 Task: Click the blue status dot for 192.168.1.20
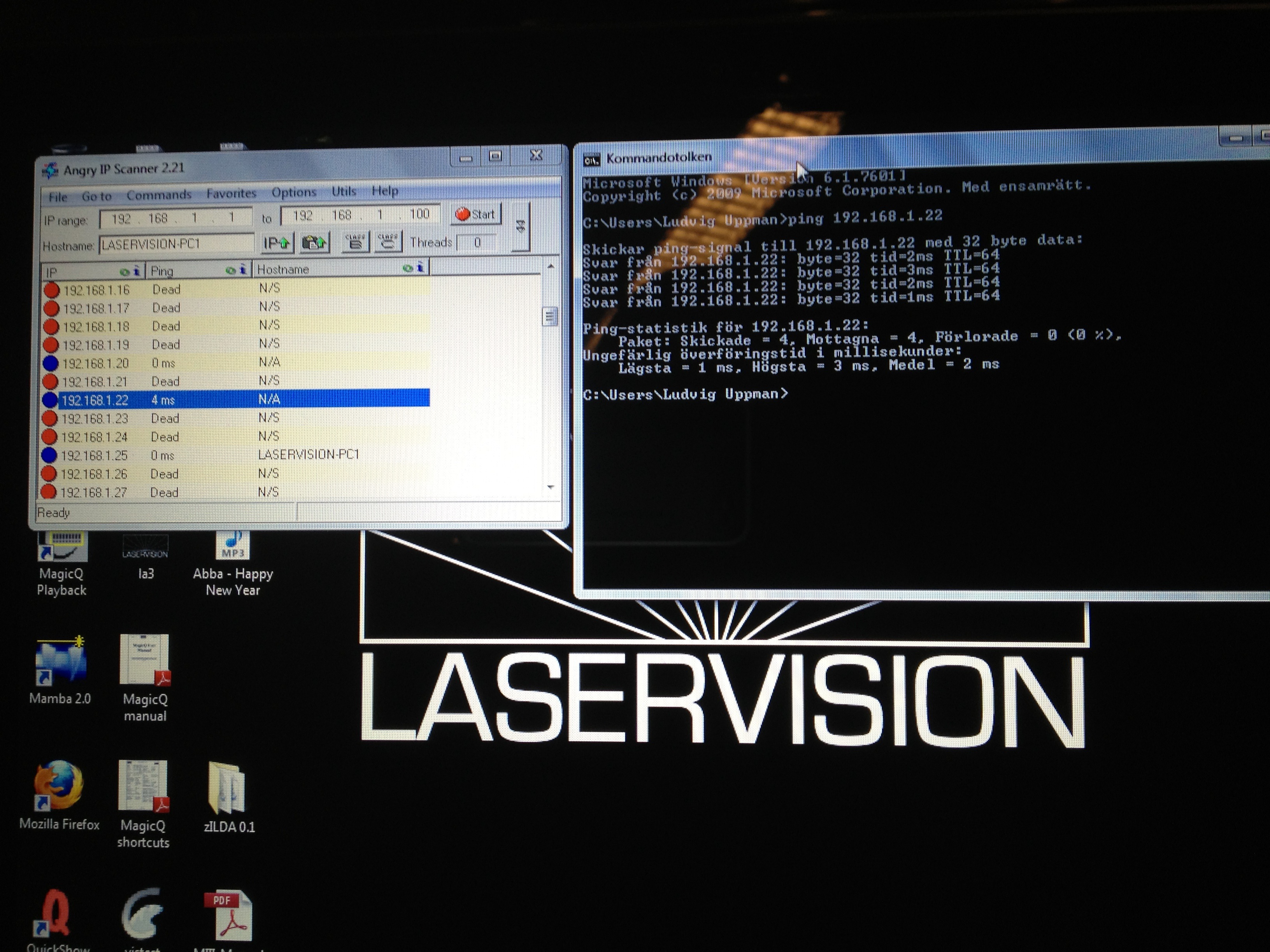point(51,364)
